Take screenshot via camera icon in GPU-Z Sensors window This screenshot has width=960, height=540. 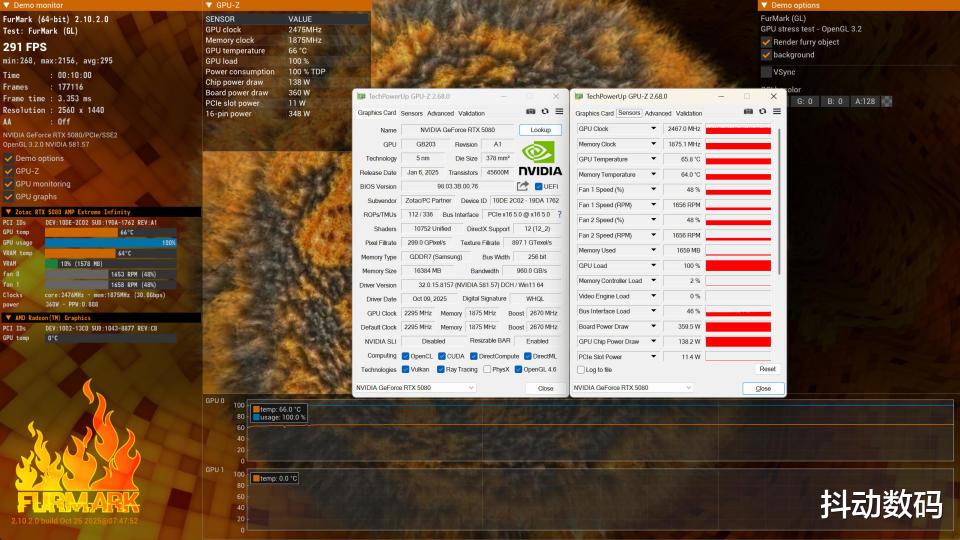tap(748, 111)
